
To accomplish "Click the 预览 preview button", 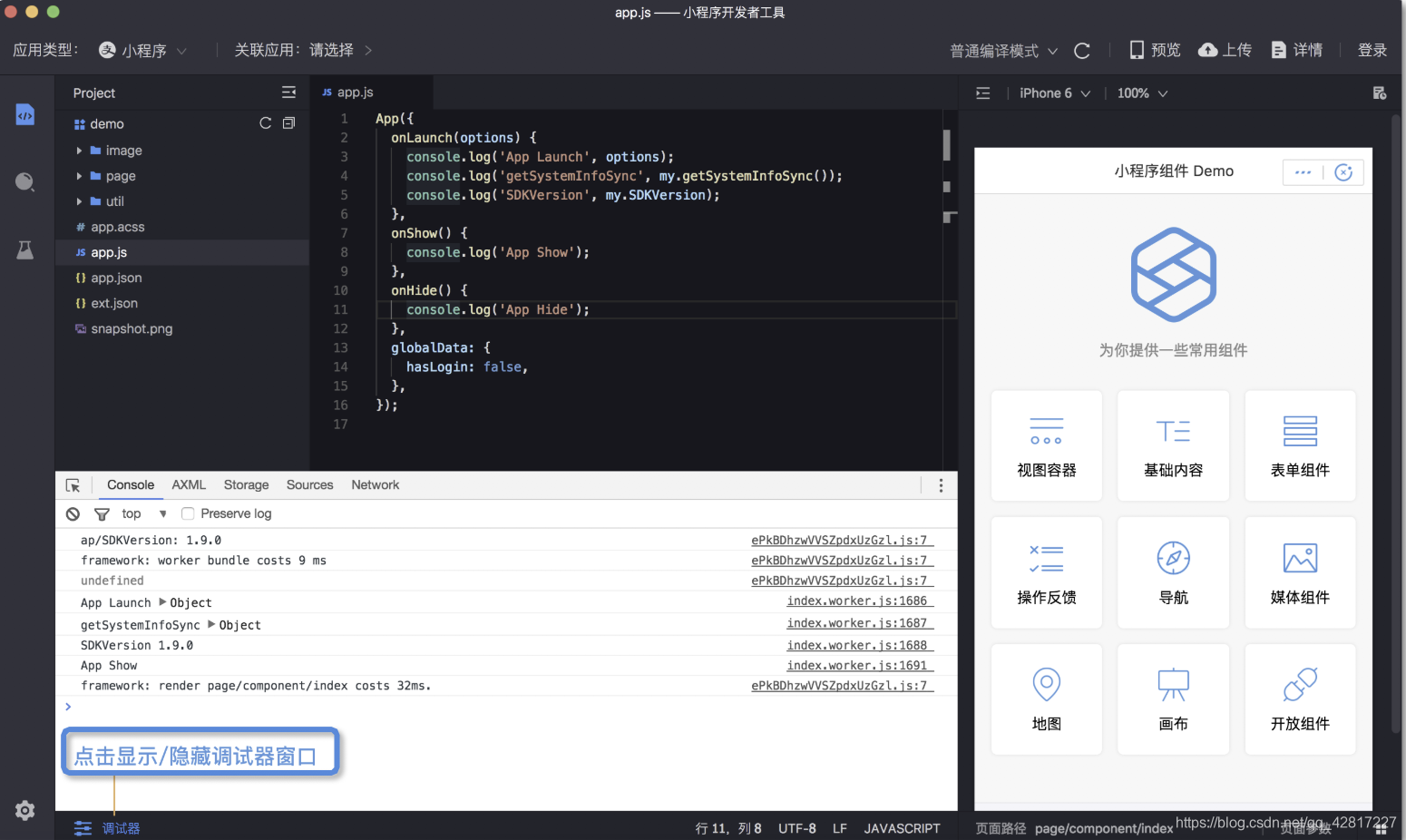I will click(x=1153, y=50).
